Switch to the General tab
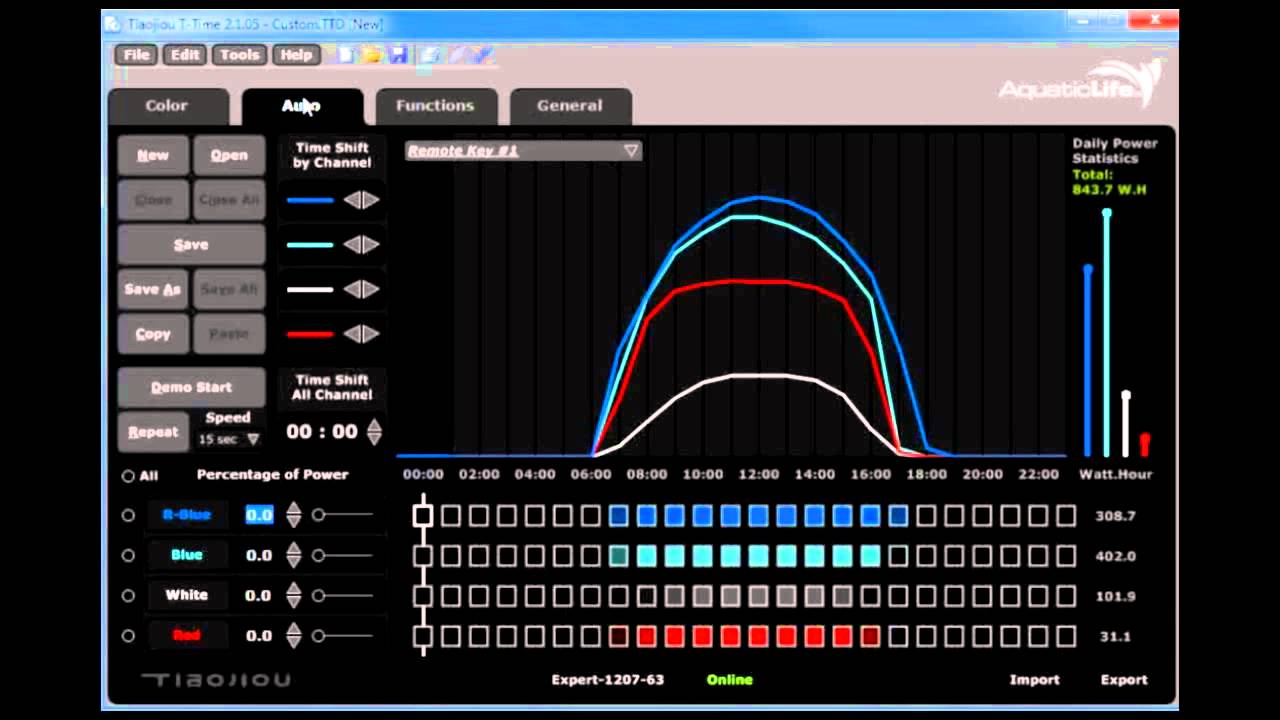The width and height of the screenshot is (1280, 720). click(x=570, y=106)
